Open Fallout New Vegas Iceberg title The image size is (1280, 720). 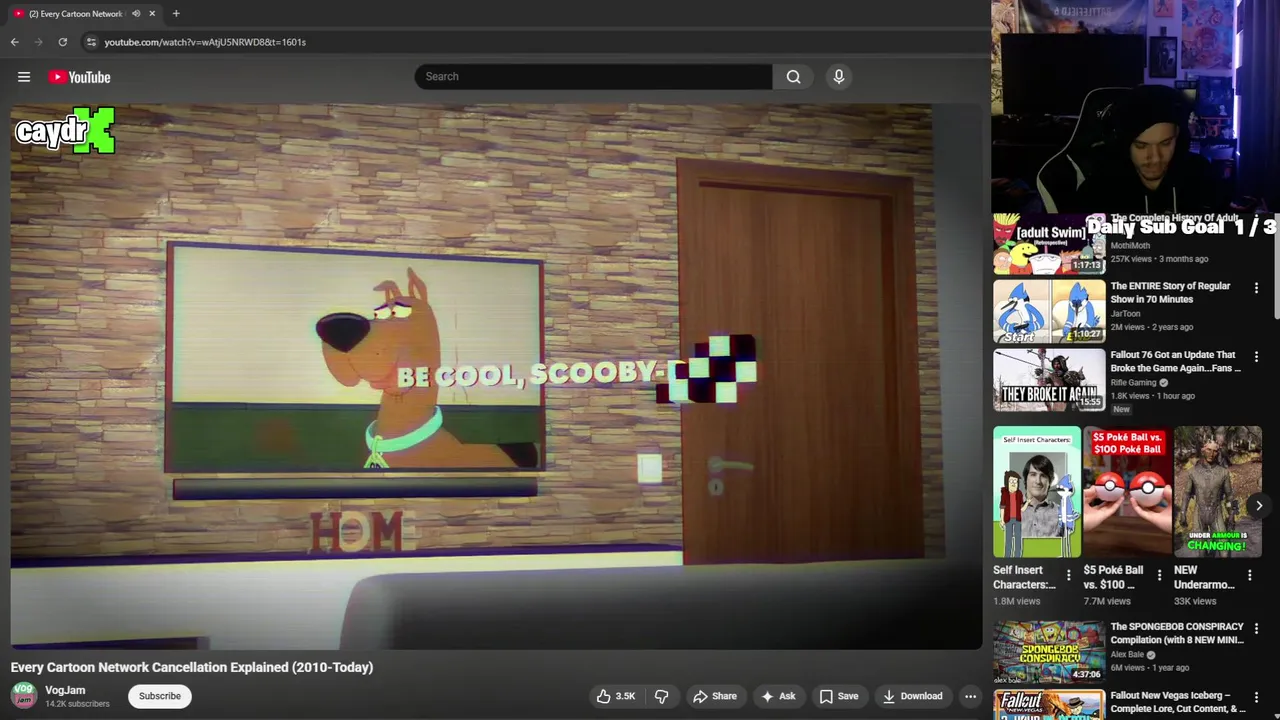(x=1178, y=702)
